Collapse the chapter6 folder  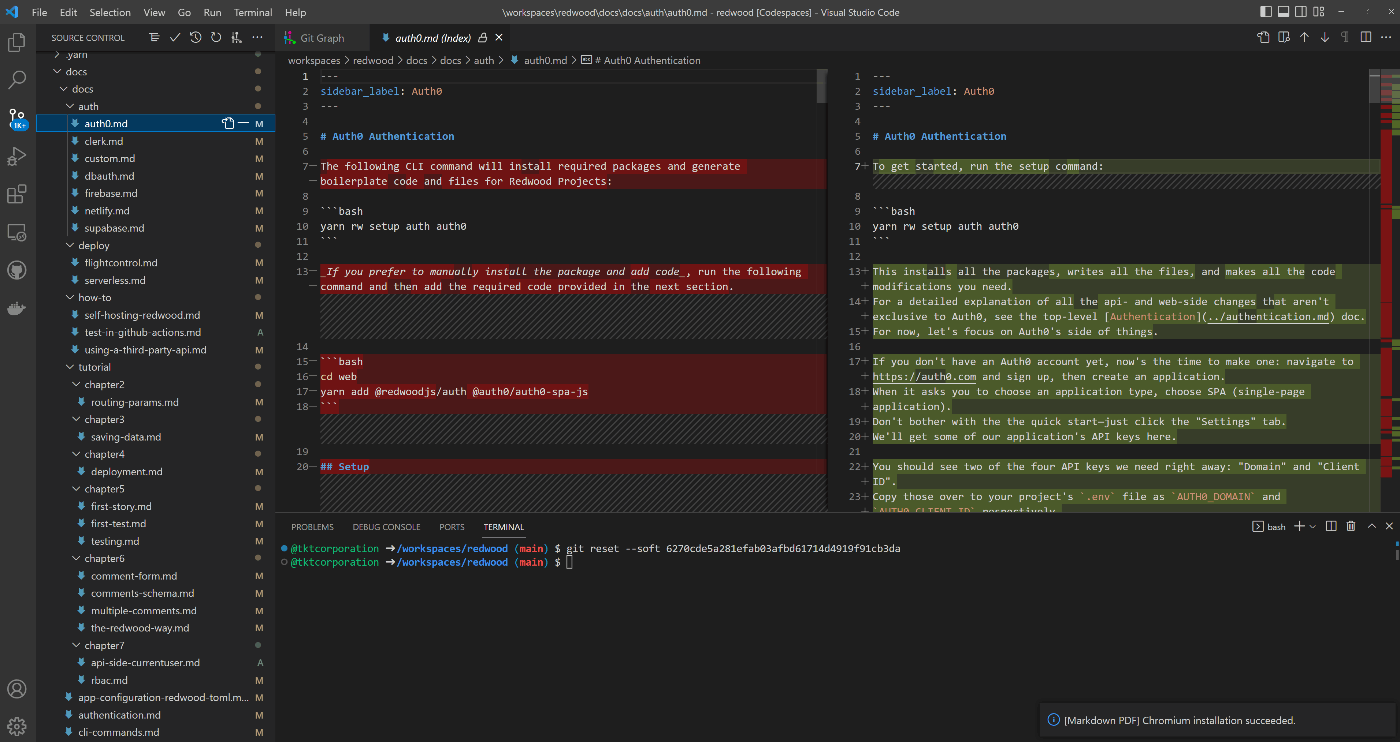[x=76, y=559]
